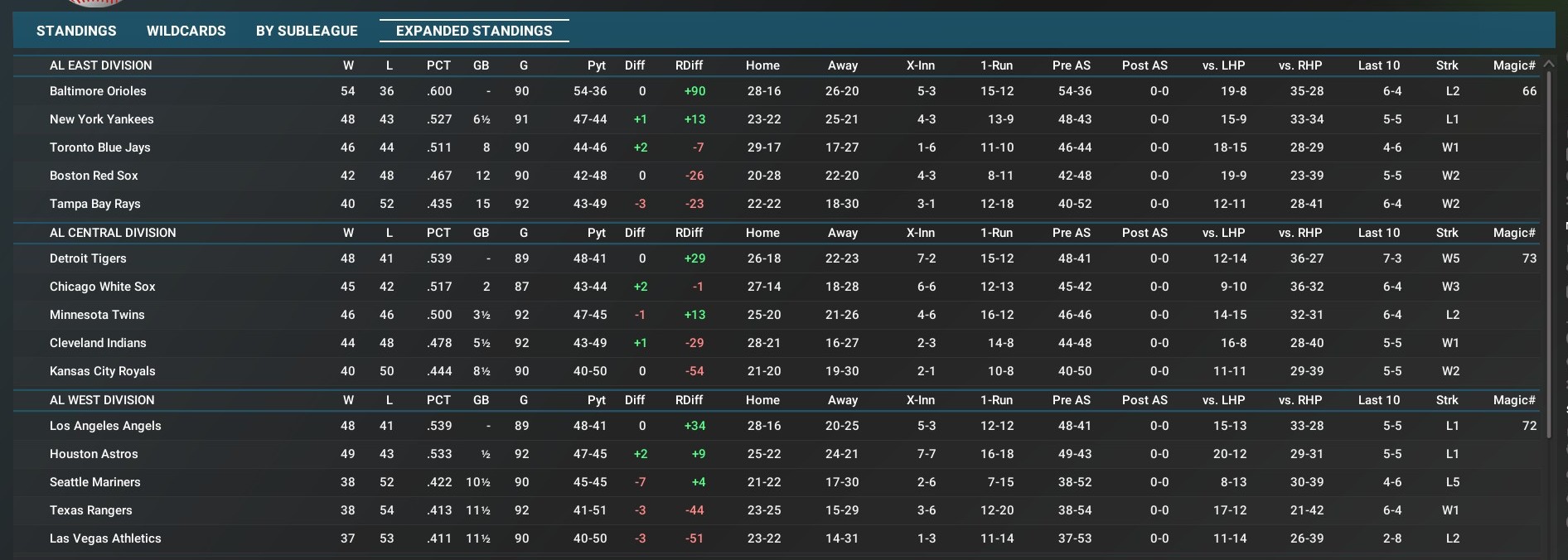Click the Expanded Standings tab
1568x560 pixels.
tap(474, 31)
